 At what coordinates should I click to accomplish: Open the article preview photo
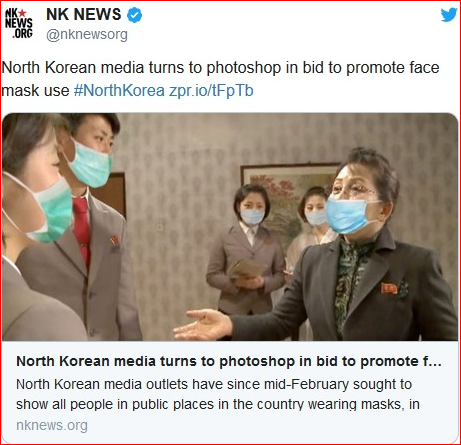tap(230, 227)
